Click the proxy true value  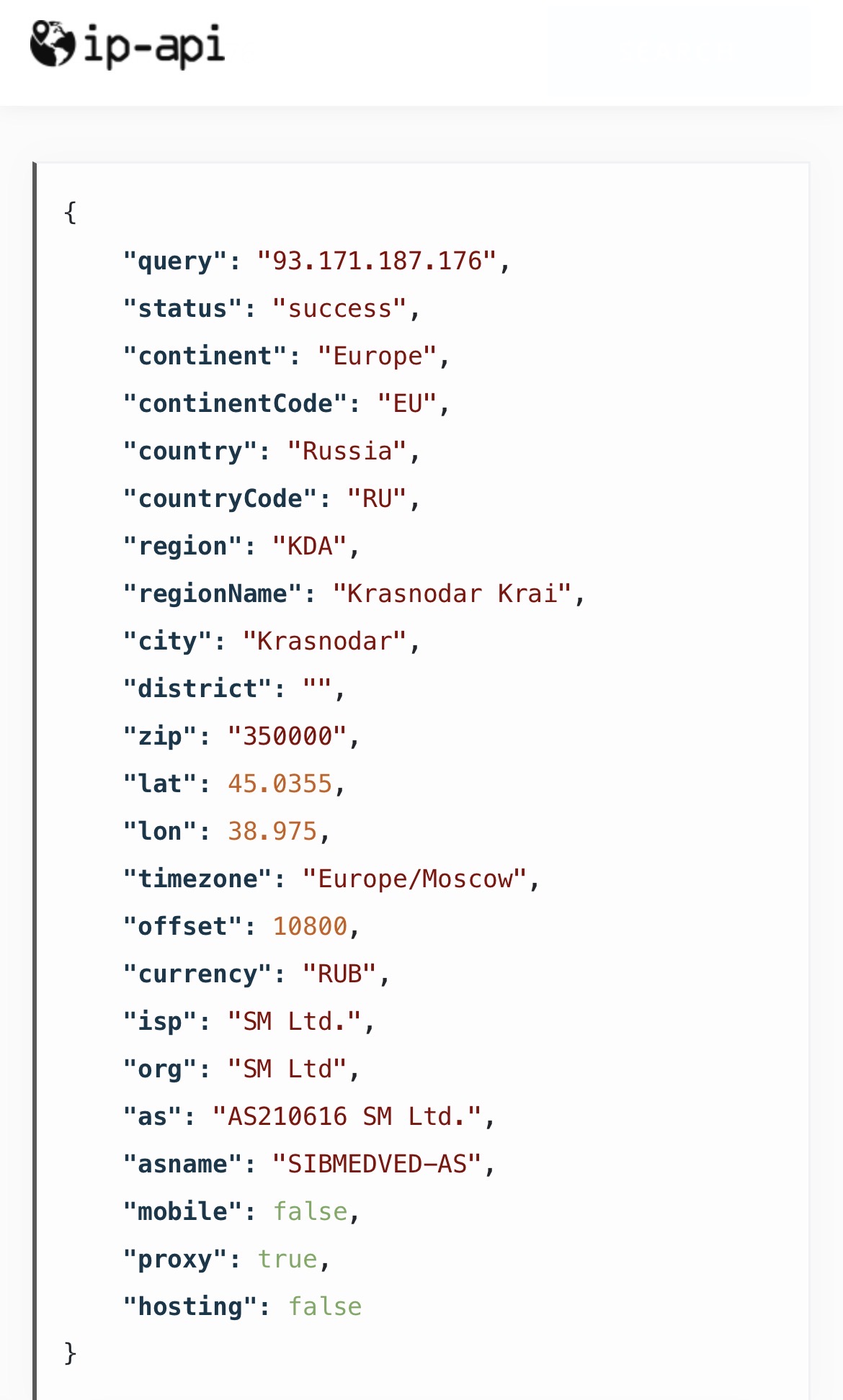(x=287, y=1259)
